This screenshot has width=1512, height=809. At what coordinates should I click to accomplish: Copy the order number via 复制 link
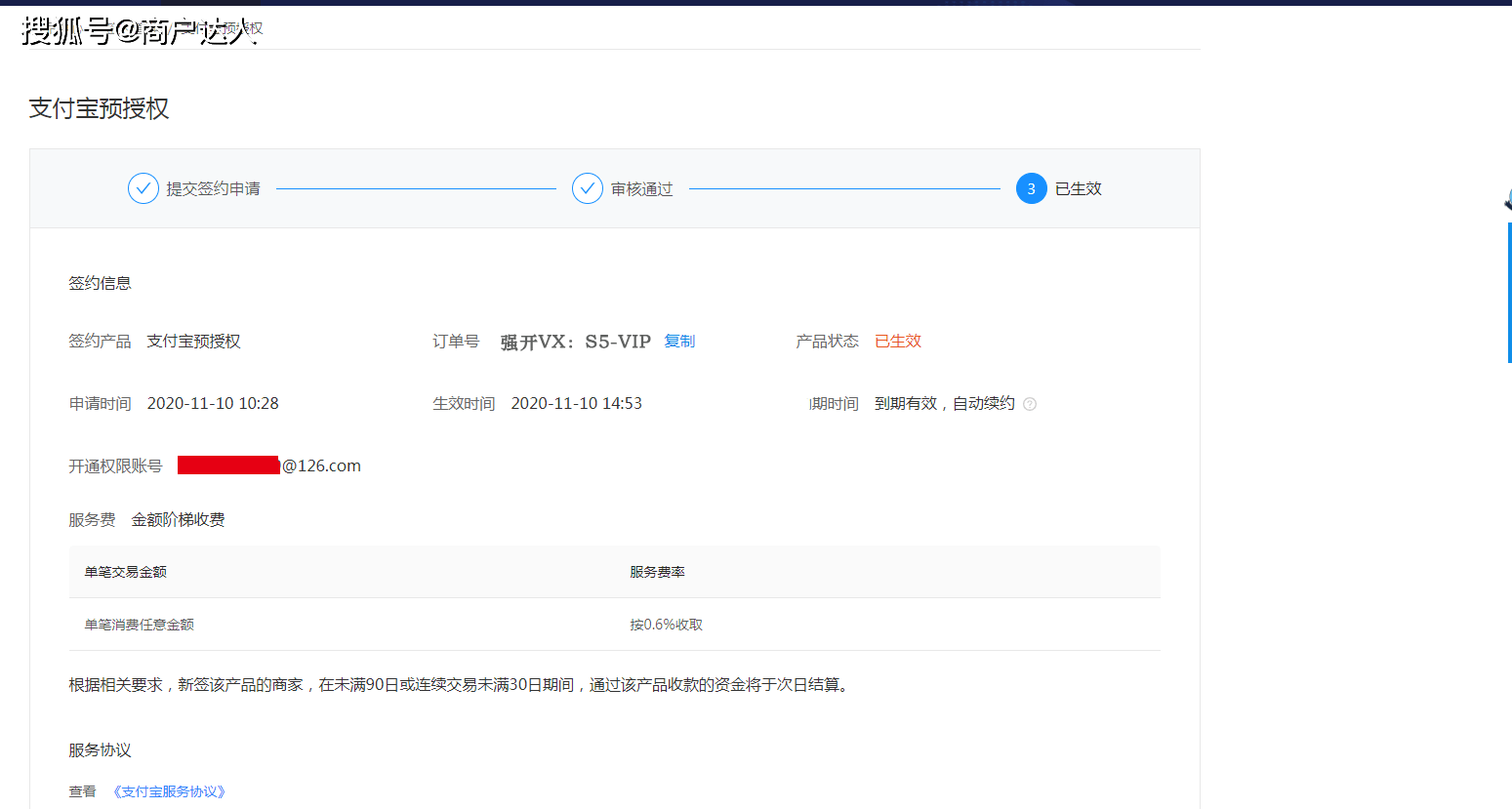[x=679, y=341]
